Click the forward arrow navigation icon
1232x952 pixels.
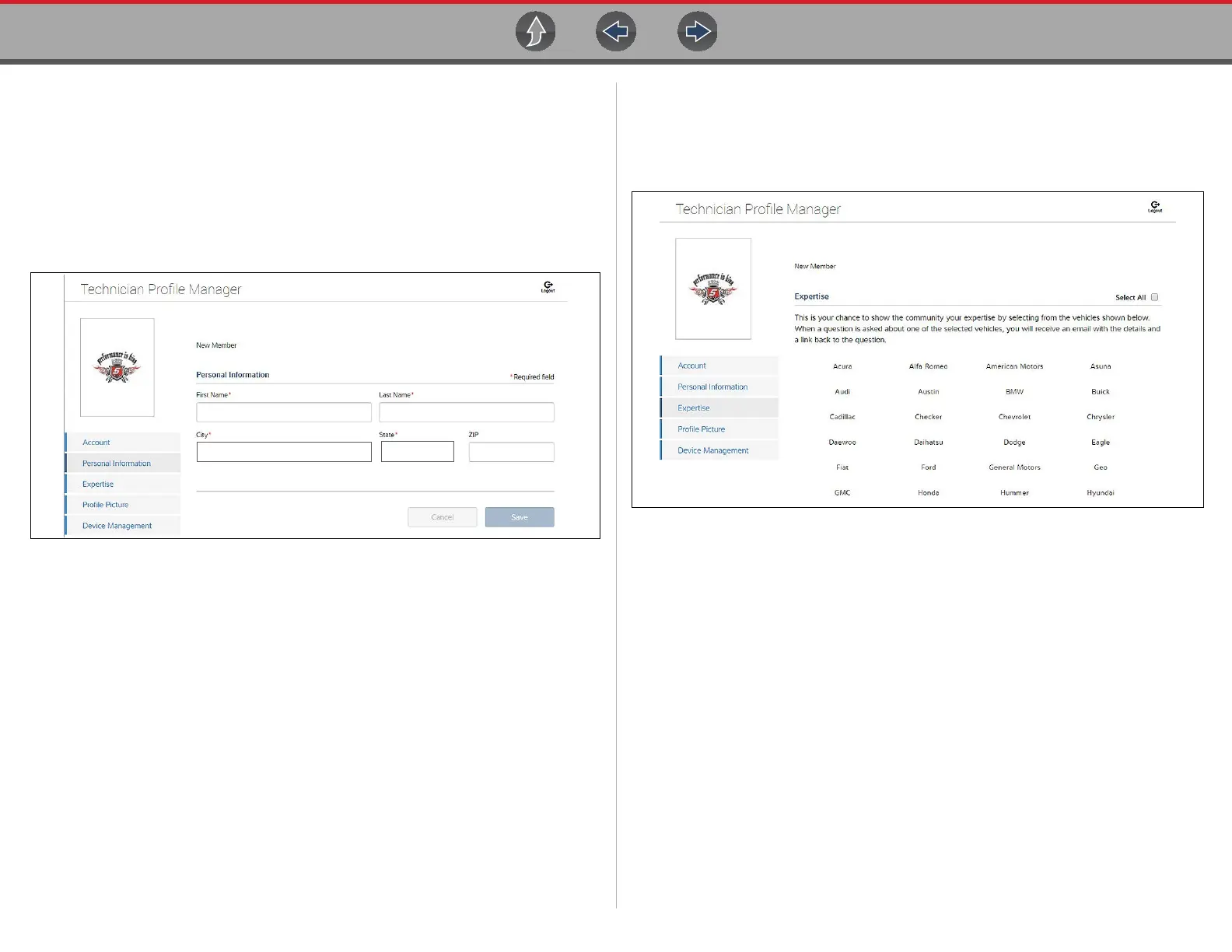click(697, 32)
